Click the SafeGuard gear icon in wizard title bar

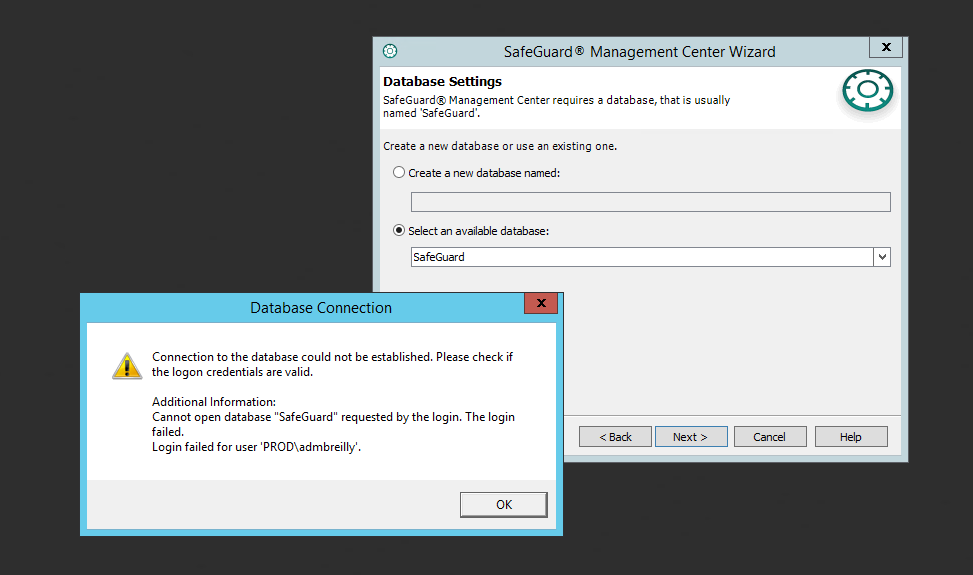(x=390, y=51)
